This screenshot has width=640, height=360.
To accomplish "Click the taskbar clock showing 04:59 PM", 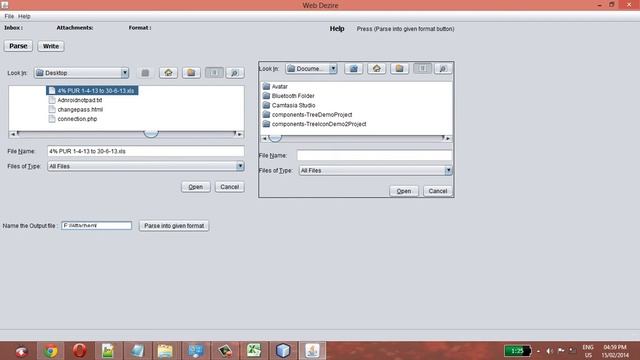I will tap(614, 351).
